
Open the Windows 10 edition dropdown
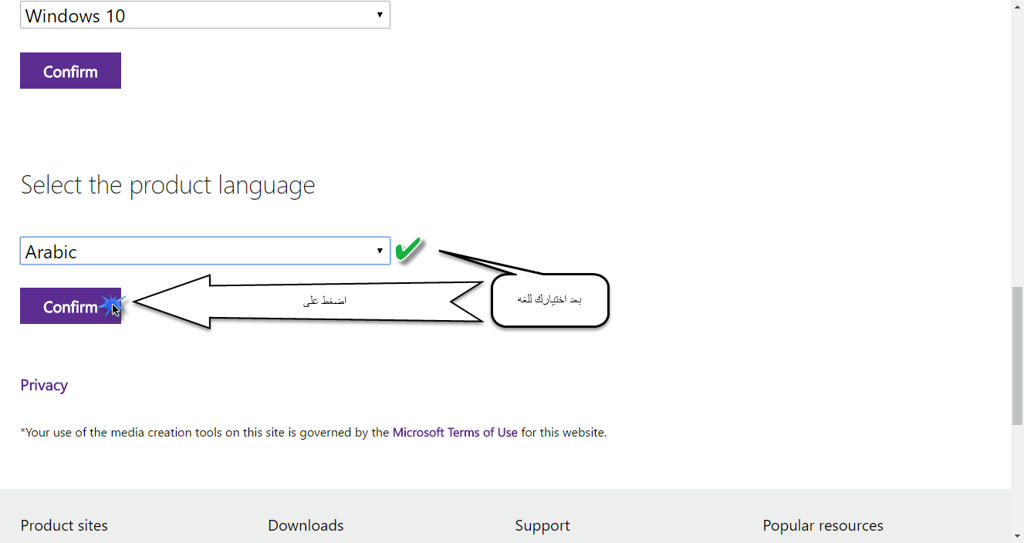(205, 15)
